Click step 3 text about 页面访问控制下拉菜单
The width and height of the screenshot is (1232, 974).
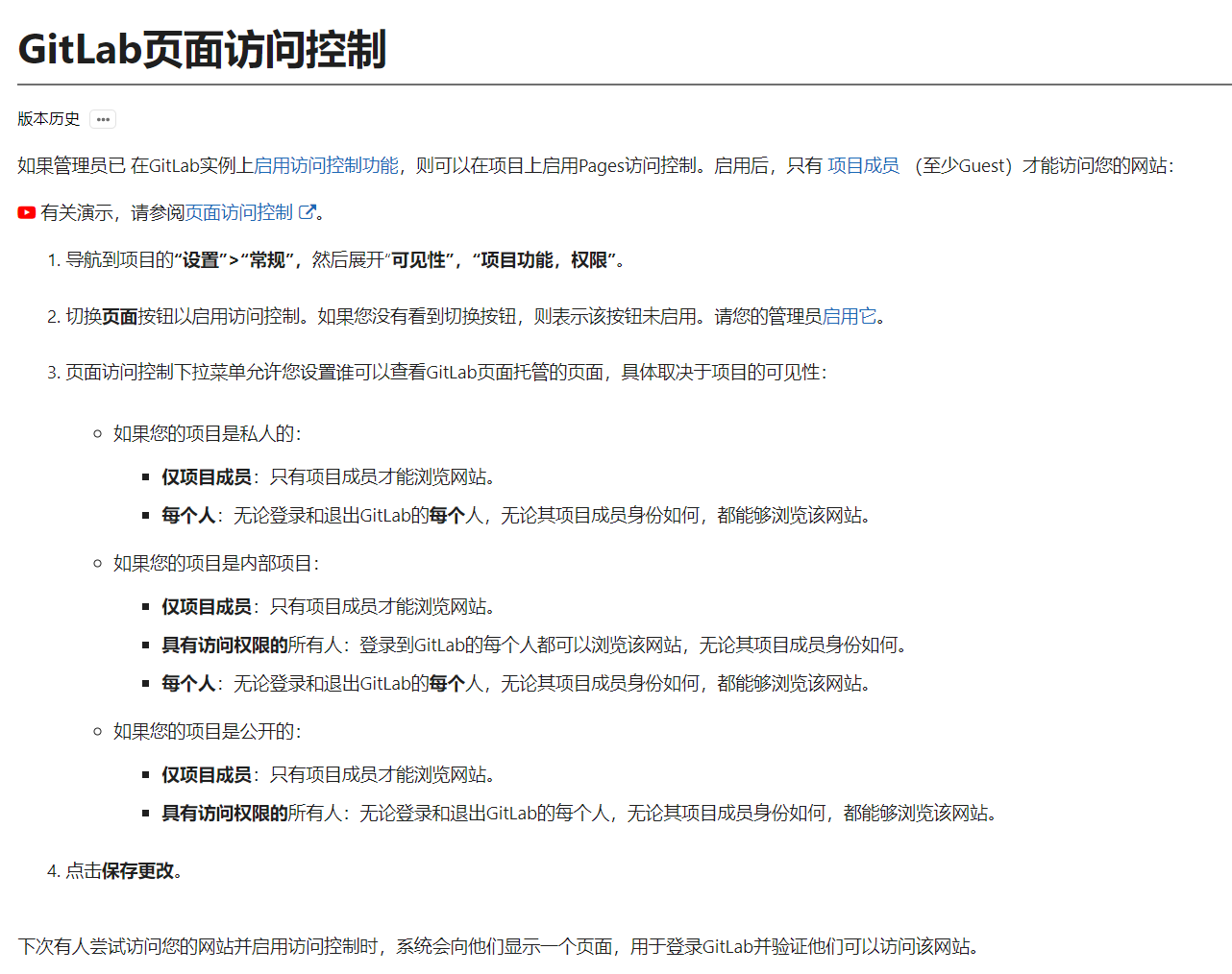(x=446, y=372)
